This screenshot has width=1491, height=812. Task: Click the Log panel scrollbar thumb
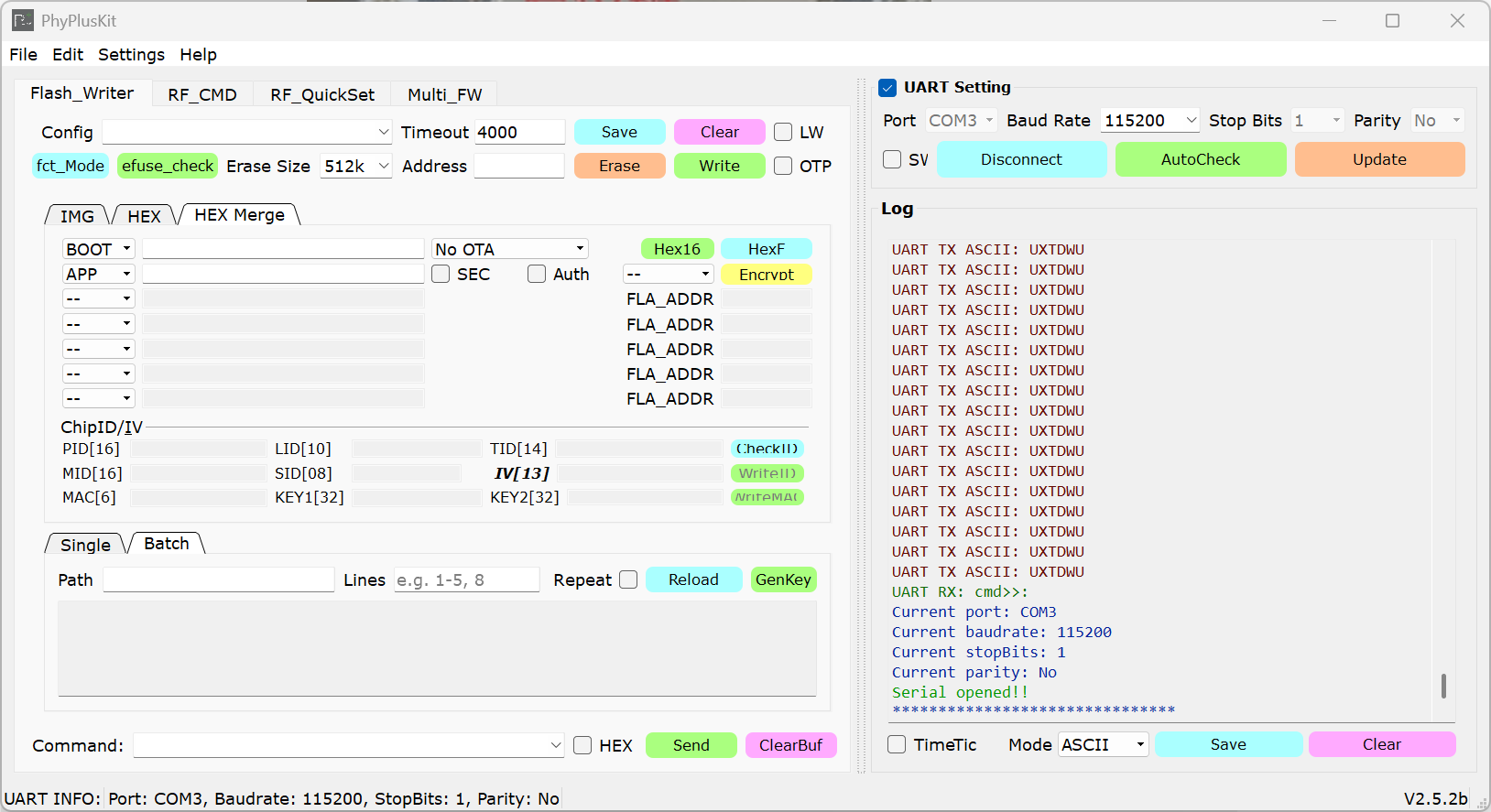(1443, 686)
